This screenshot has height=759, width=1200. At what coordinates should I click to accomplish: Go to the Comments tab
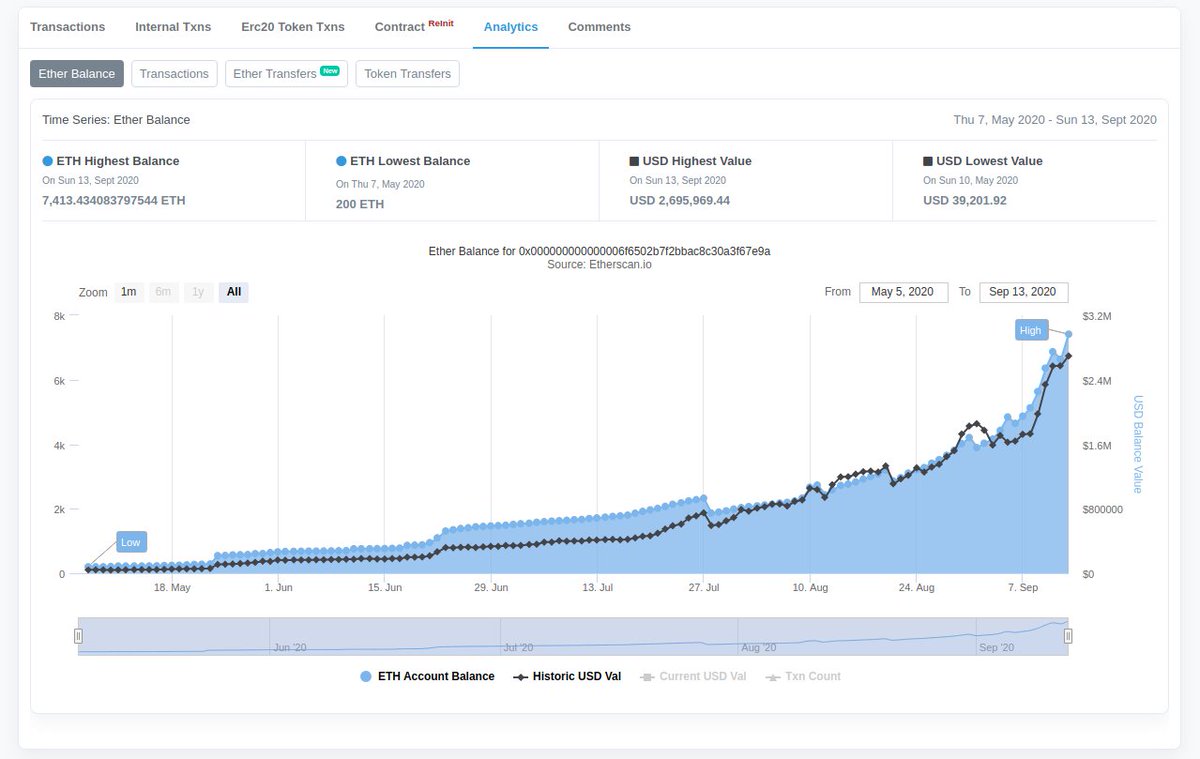tap(599, 27)
